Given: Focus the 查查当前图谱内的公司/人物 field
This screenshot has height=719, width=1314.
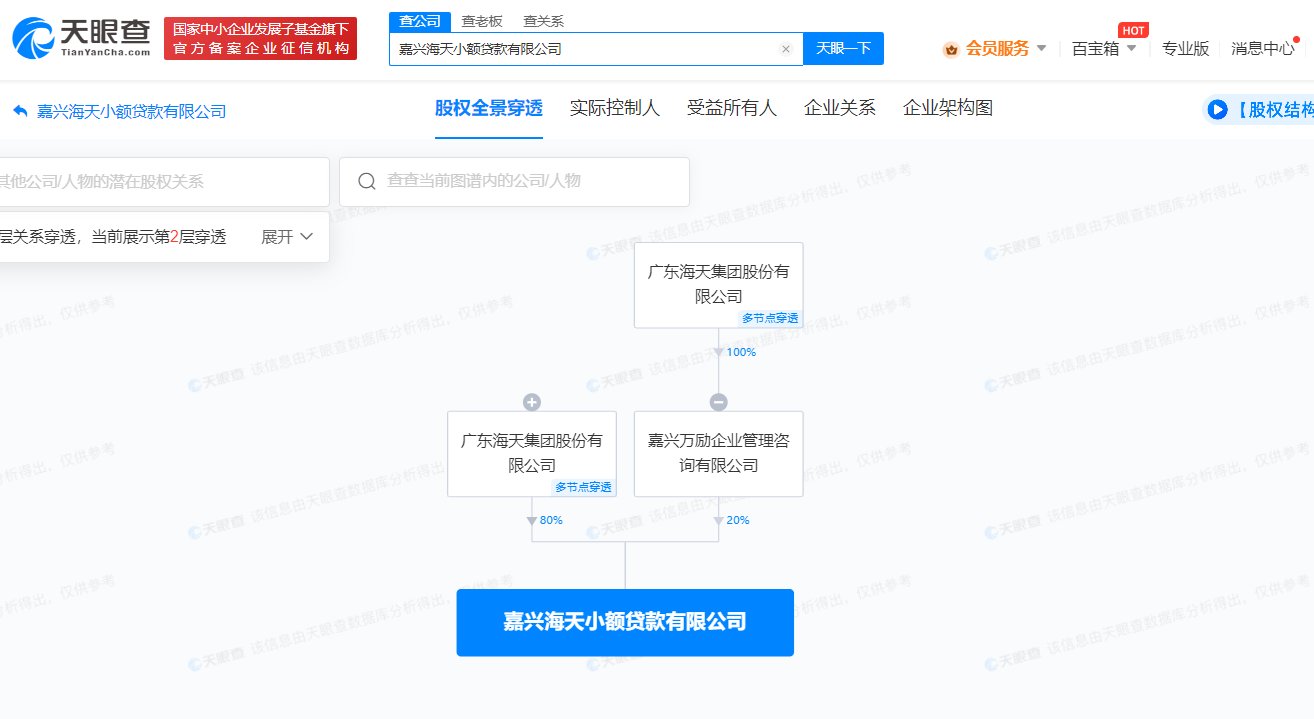Looking at the screenshot, I should click(x=514, y=182).
